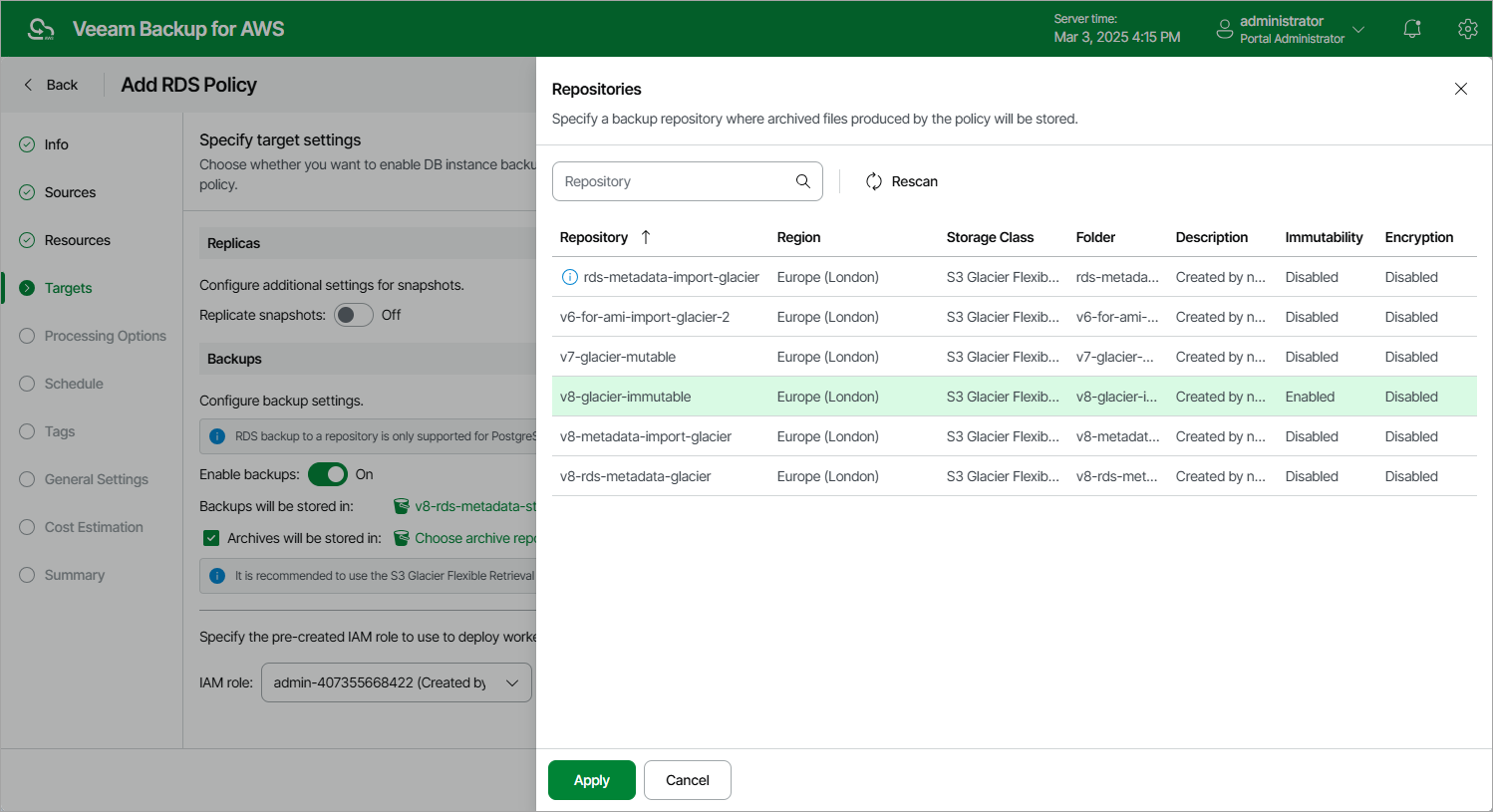This screenshot has height=812, width=1493.
Task: Click the Veeam cloud logo icon
Action: point(41,29)
